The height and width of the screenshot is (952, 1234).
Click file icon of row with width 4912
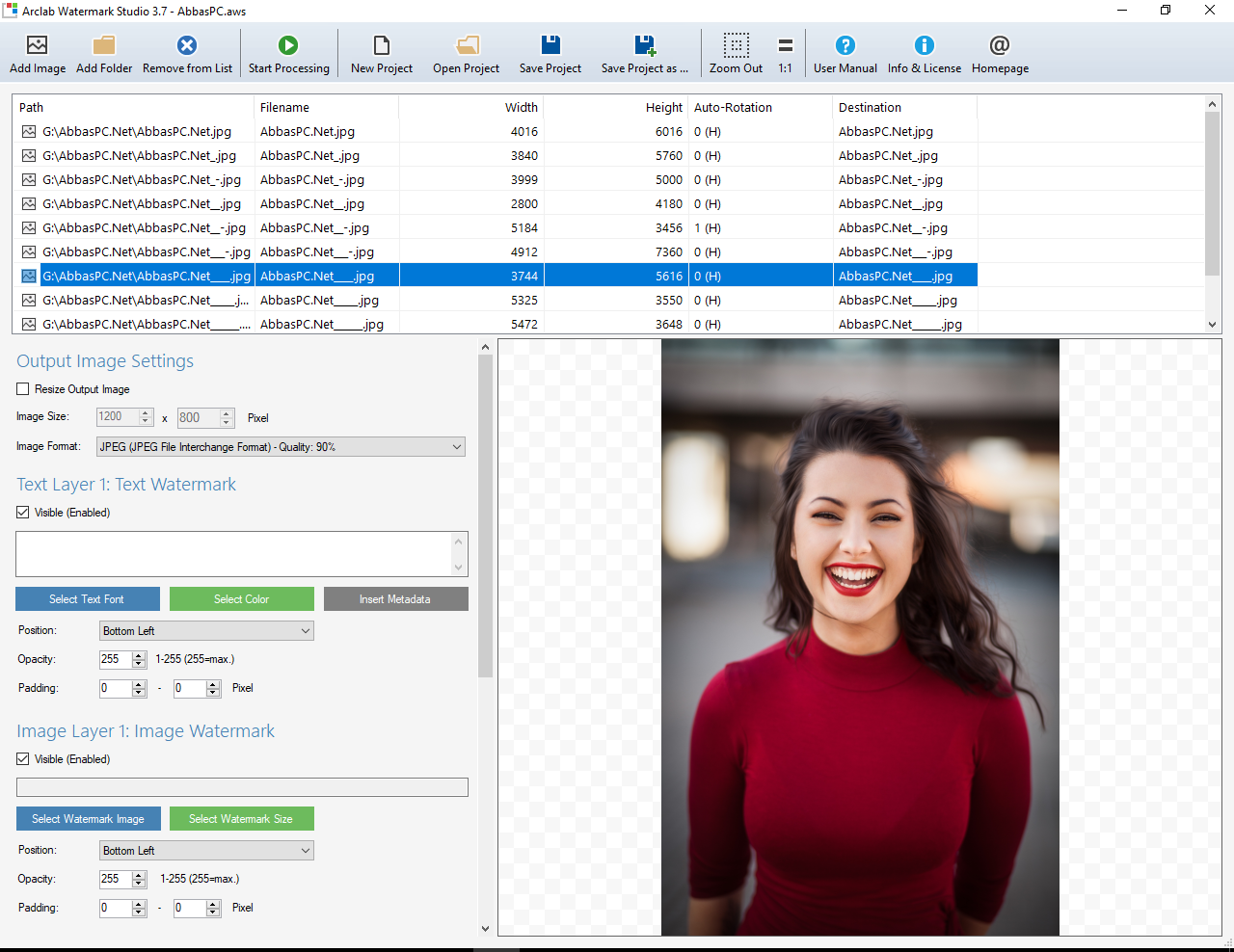point(29,251)
